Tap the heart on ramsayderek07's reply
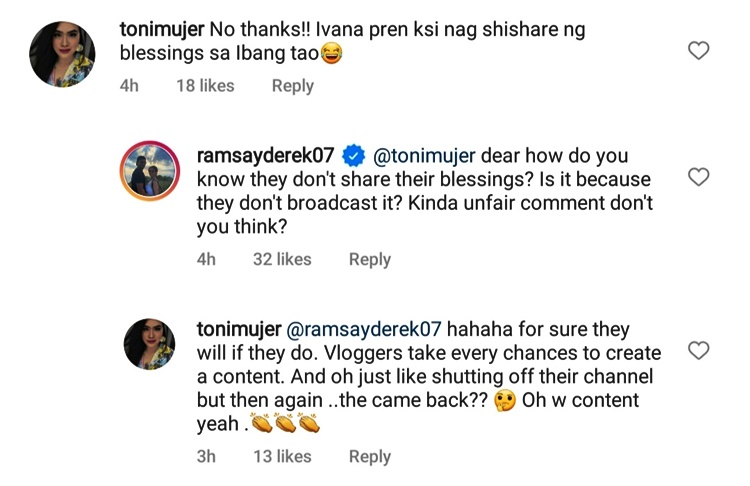750x486 pixels. tap(699, 177)
